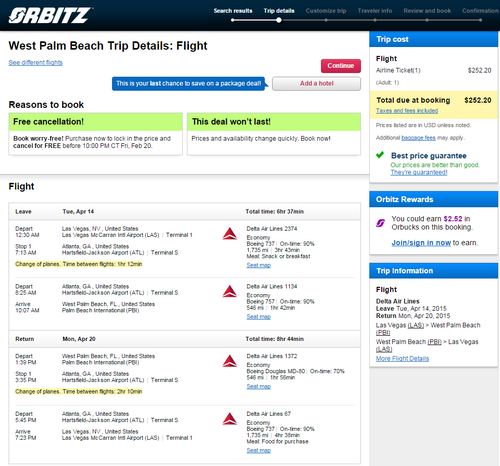Image resolution: width=500 pixels, height=466 pixels.
Task: Click the Customize trip progress dot
Action: [326, 20]
